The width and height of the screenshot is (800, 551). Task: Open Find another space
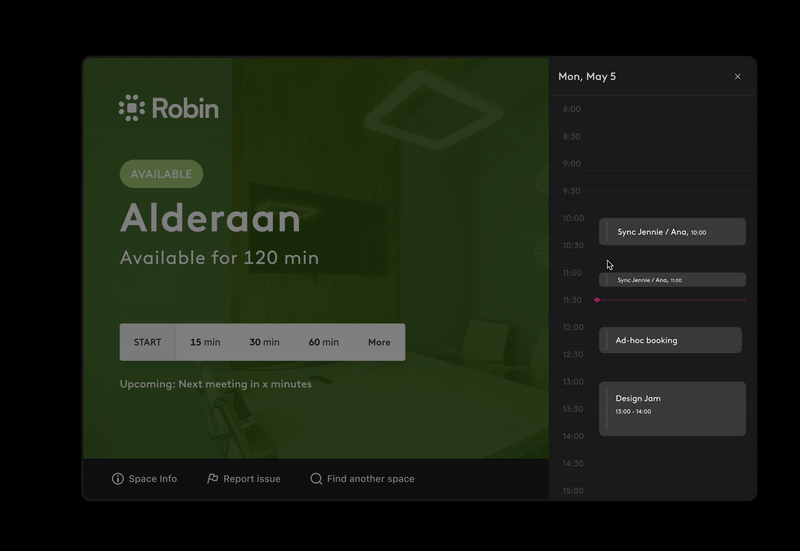[362, 479]
